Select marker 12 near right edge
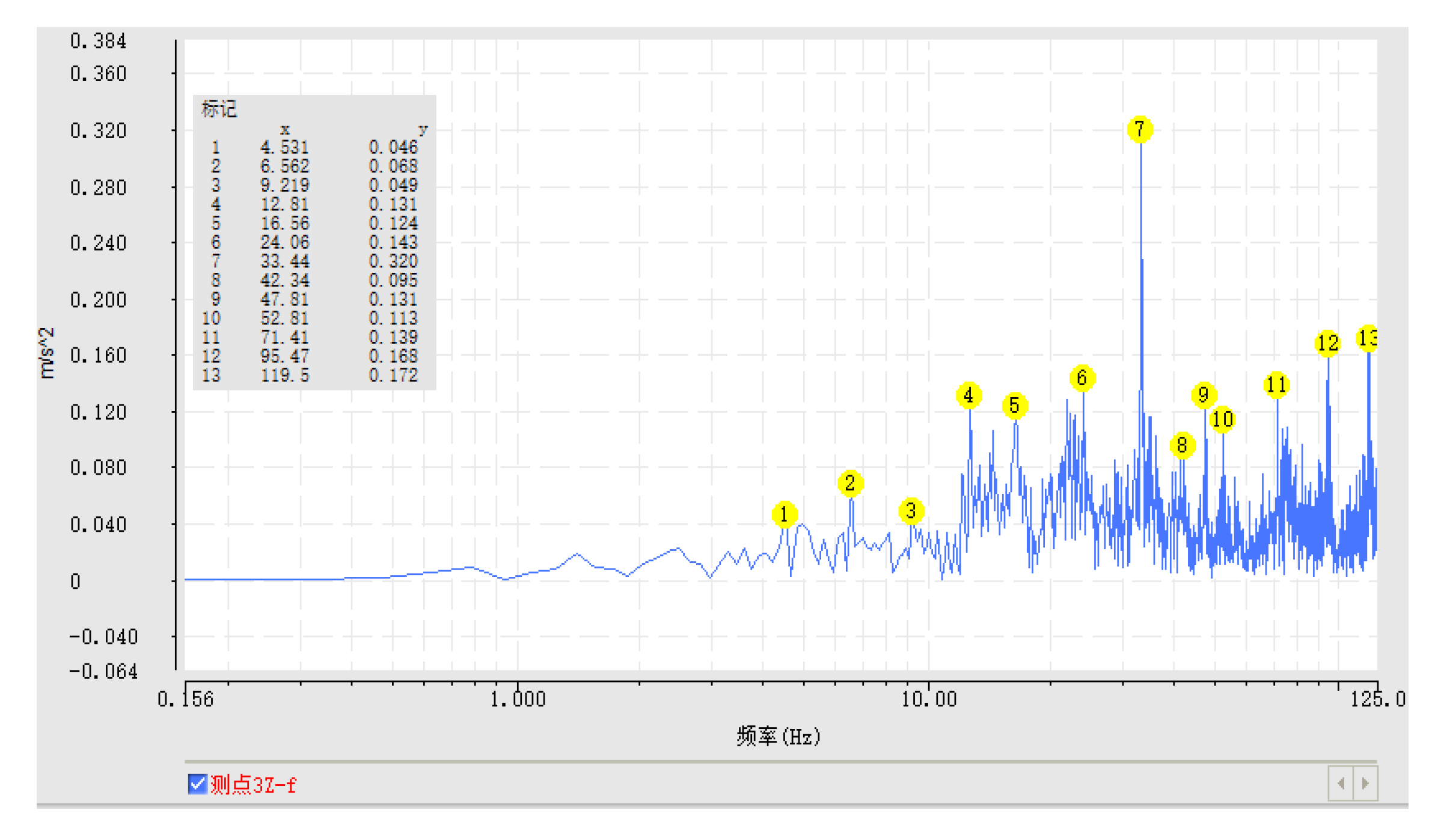Screen dimensions: 1438x840 (1327, 344)
